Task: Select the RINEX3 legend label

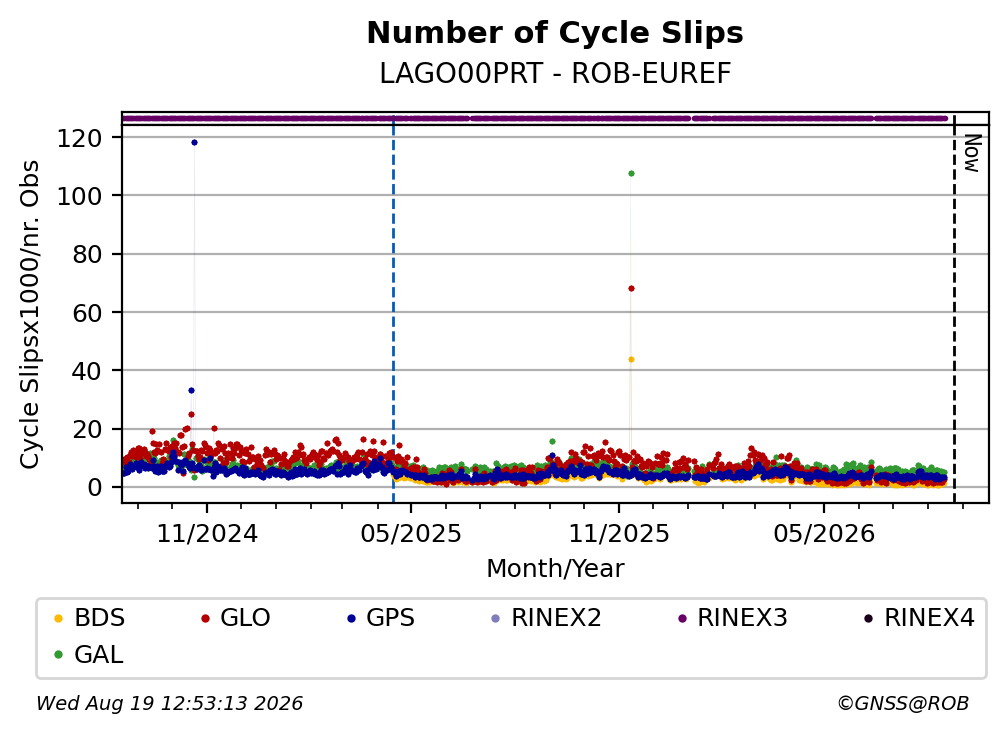Action: pyautogui.click(x=742, y=618)
